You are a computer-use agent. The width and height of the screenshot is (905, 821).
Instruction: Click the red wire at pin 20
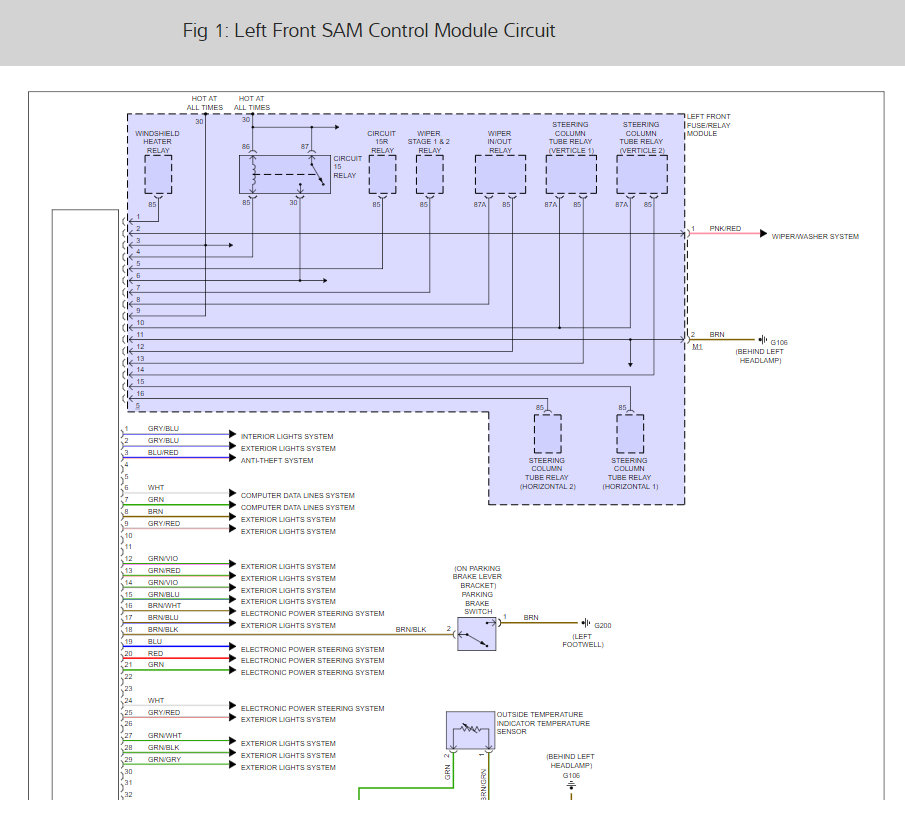[x=176, y=658]
